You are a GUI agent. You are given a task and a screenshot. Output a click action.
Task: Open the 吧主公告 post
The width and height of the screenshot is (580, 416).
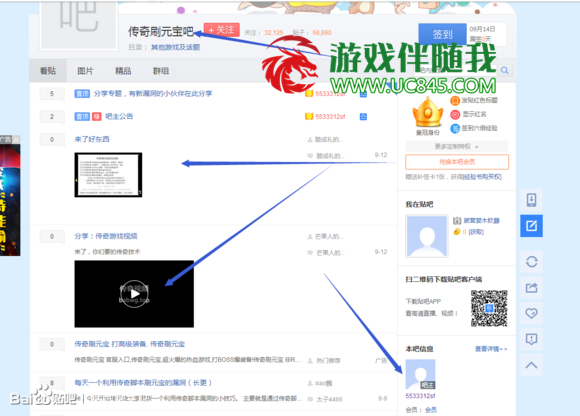[119, 116]
